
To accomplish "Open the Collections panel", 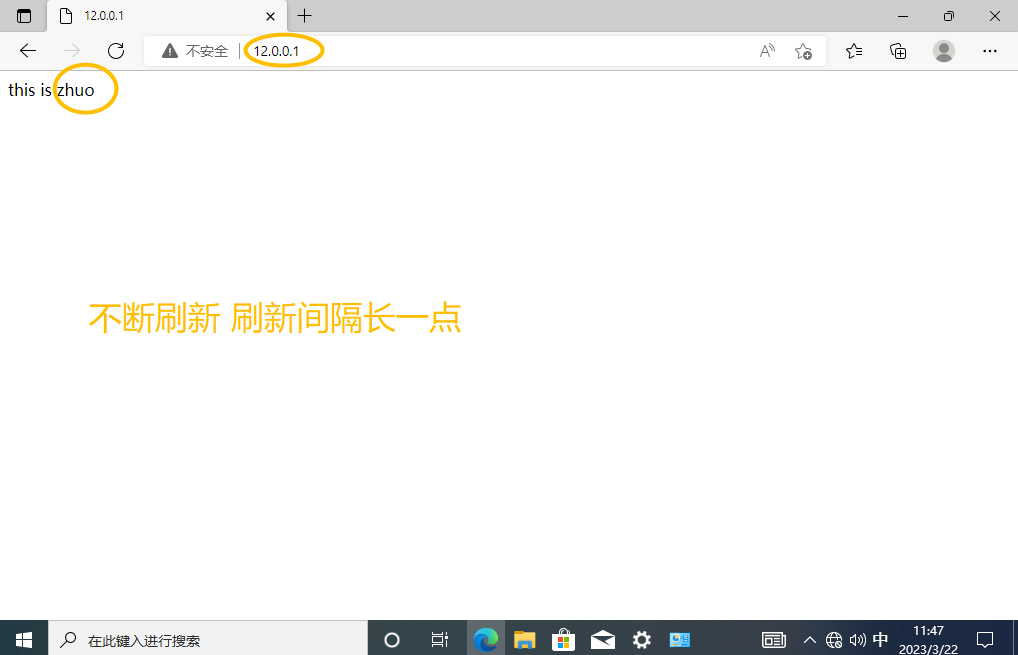I will [x=898, y=51].
